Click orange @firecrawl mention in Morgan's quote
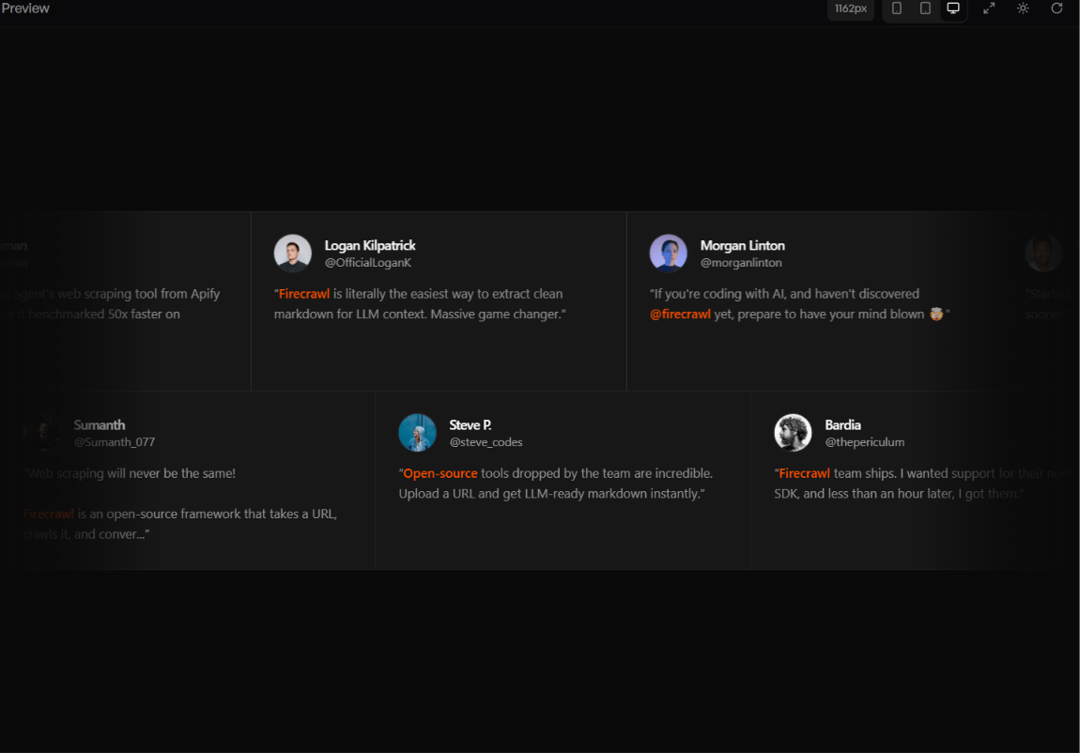 (x=680, y=314)
